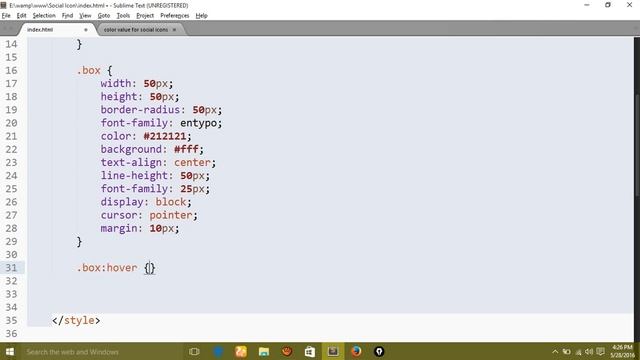Open the Preferences menu

174,16
